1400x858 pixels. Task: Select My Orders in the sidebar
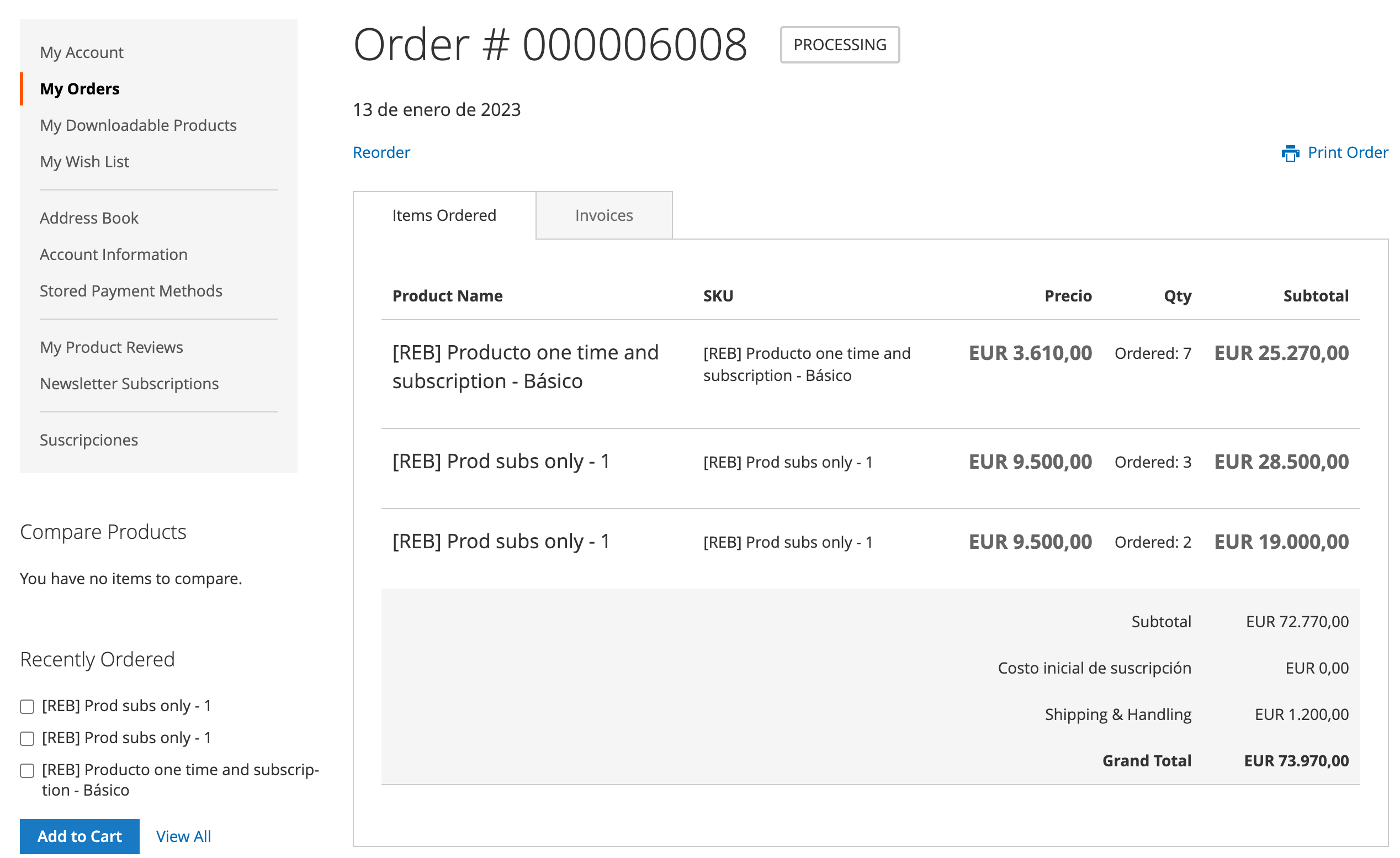pyautogui.click(x=79, y=89)
